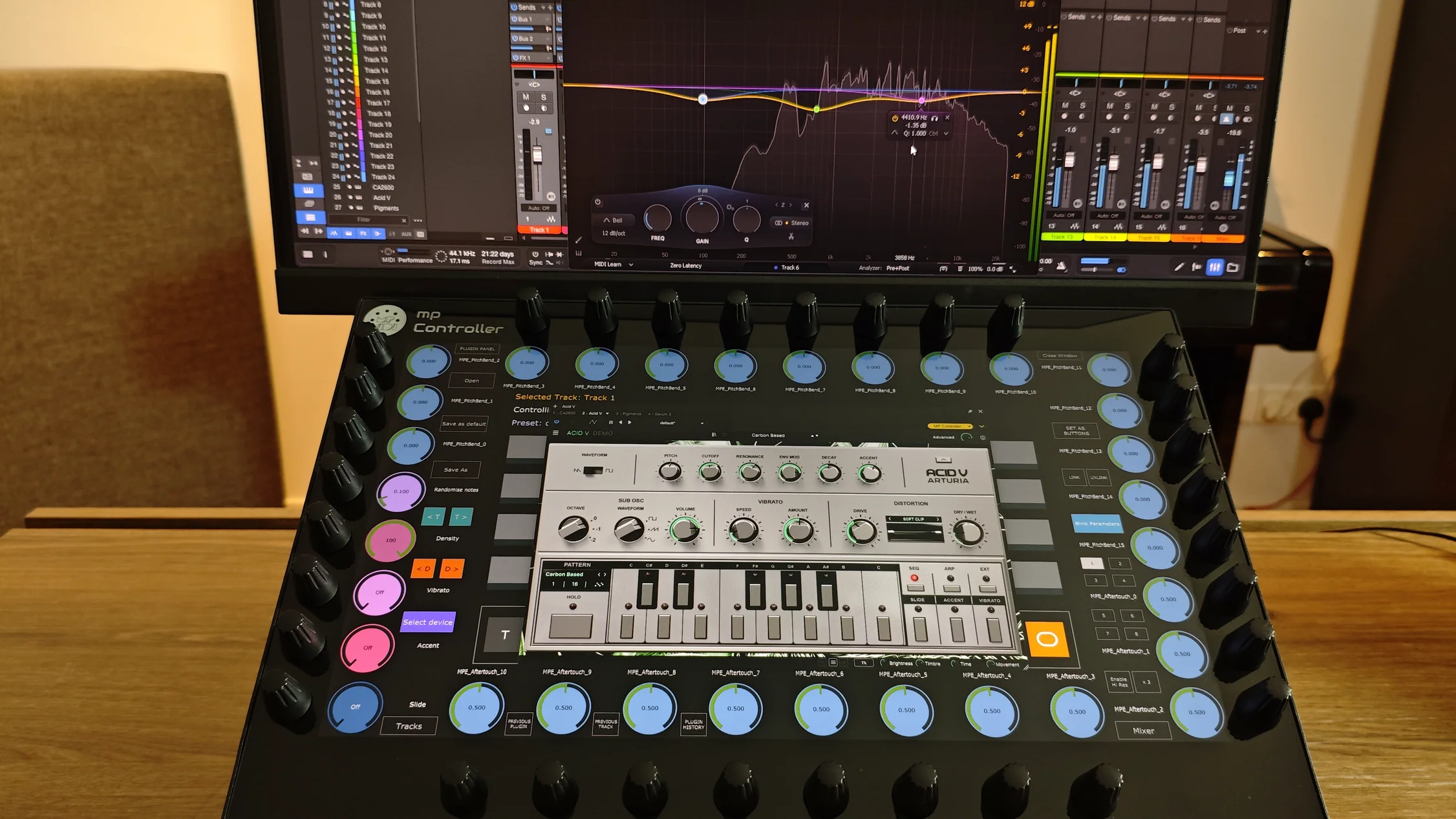Screen dimensions: 1456x819
Task: Toggle Bus 1 send power on Track 1
Action: [515, 19]
